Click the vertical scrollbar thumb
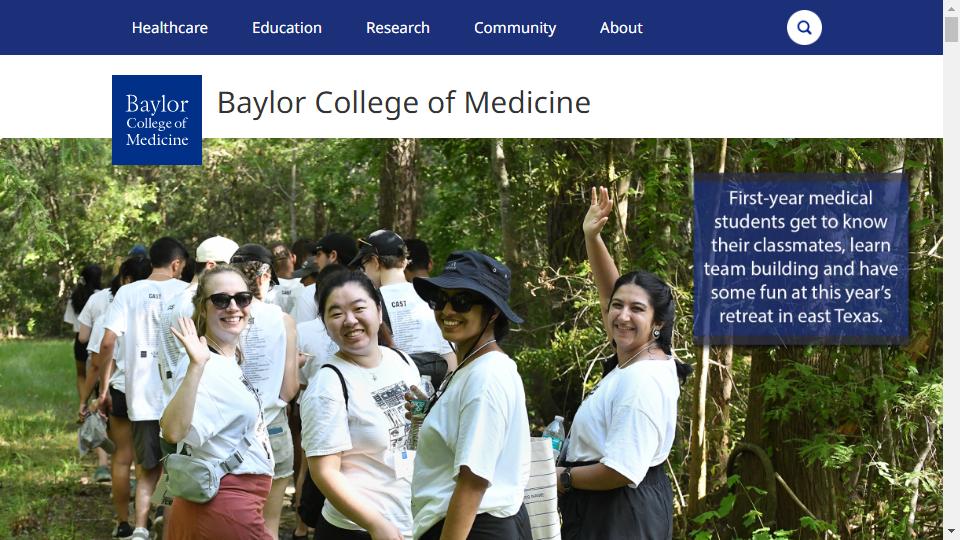960x540 pixels. 951,30
